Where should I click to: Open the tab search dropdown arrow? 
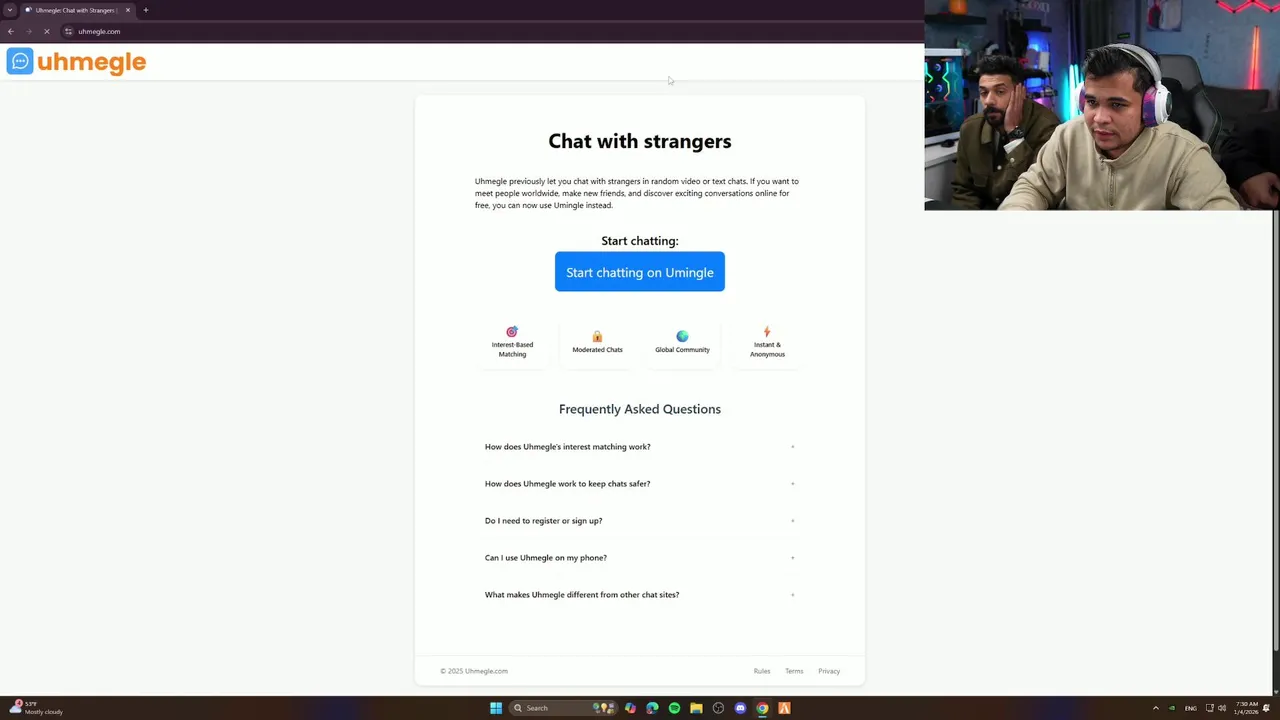(x=10, y=10)
